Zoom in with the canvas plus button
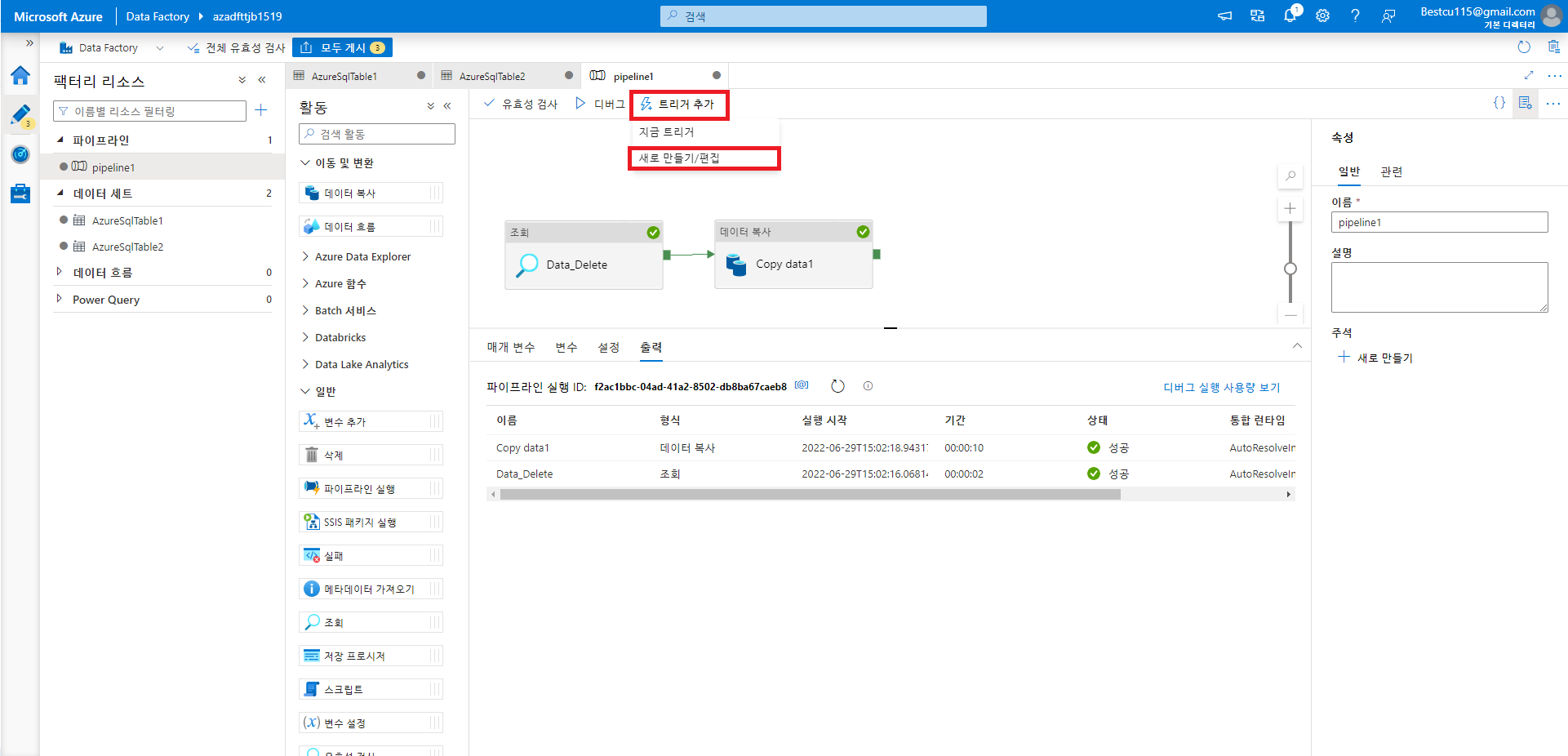Screen dimensions: 1568x756 click(x=1290, y=208)
